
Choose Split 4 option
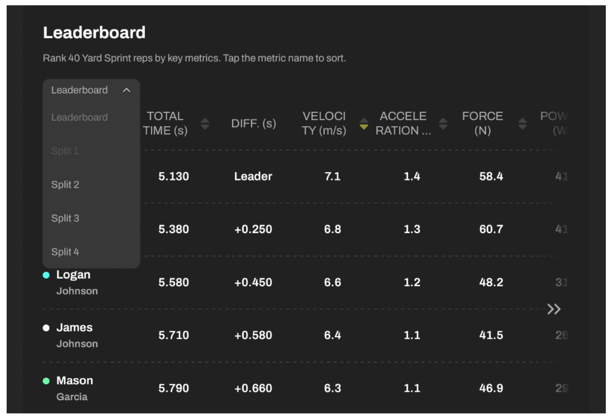65,252
